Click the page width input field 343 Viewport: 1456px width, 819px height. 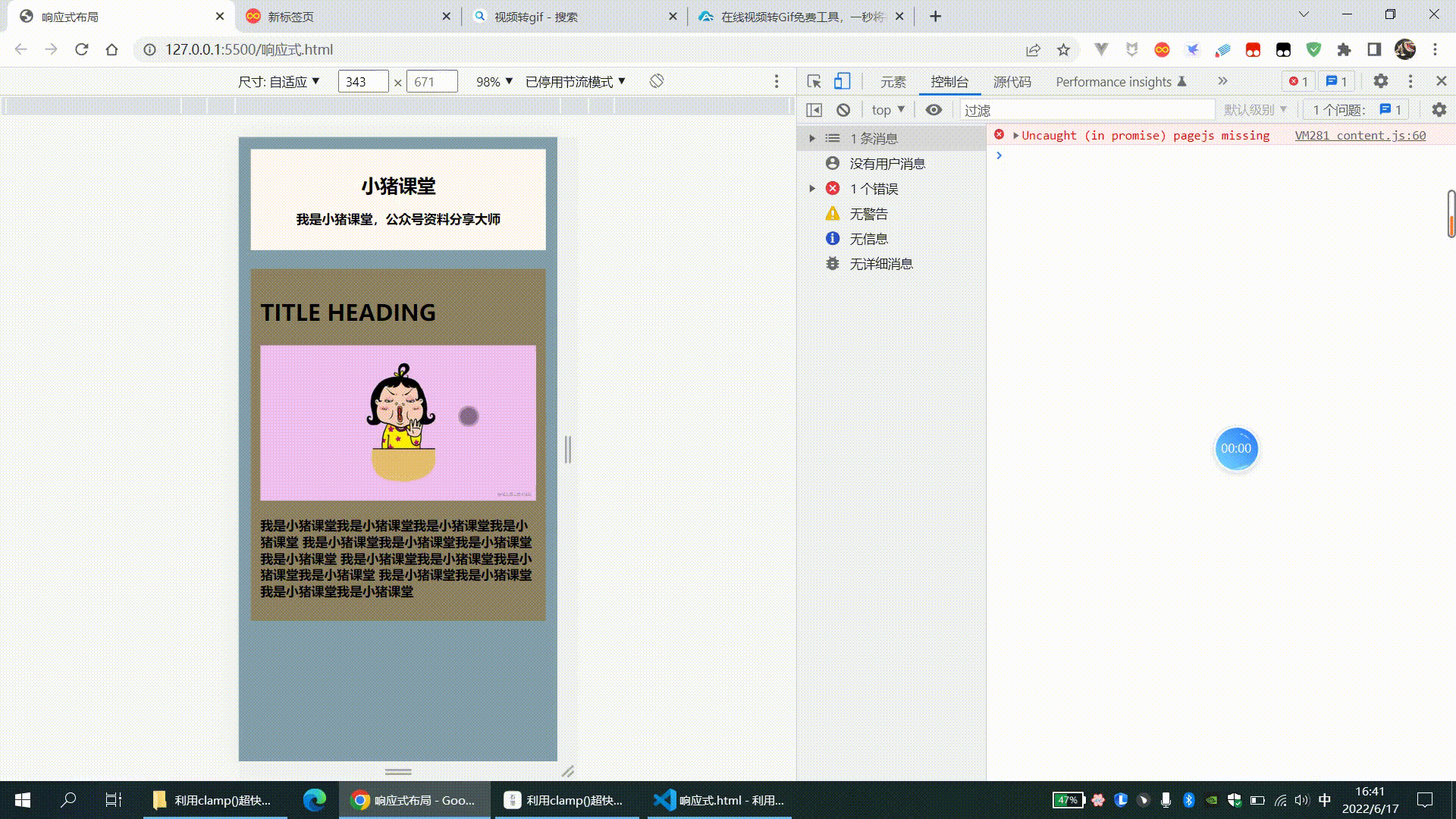[362, 81]
